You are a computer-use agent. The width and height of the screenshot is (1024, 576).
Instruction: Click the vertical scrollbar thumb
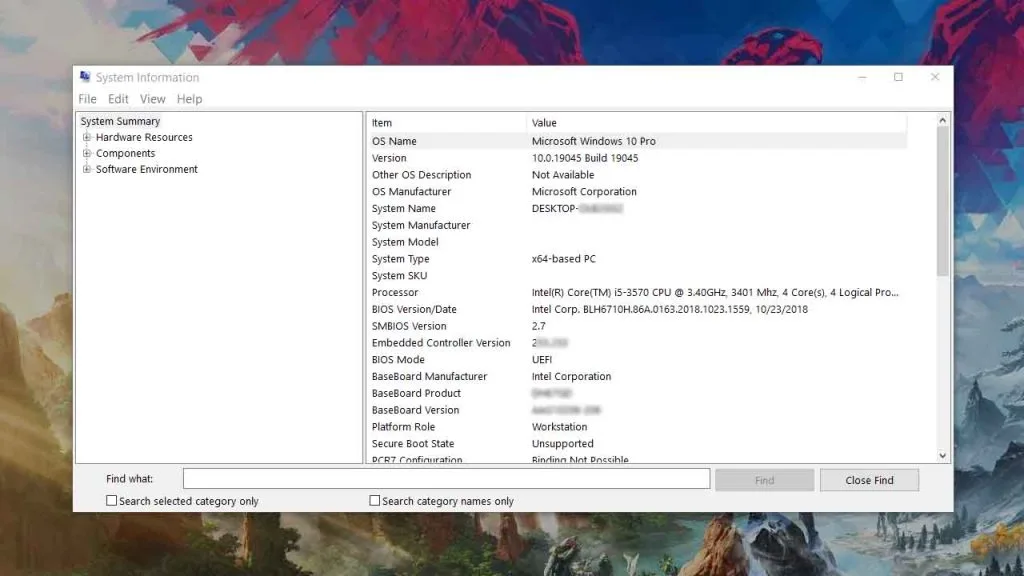[942, 200]
